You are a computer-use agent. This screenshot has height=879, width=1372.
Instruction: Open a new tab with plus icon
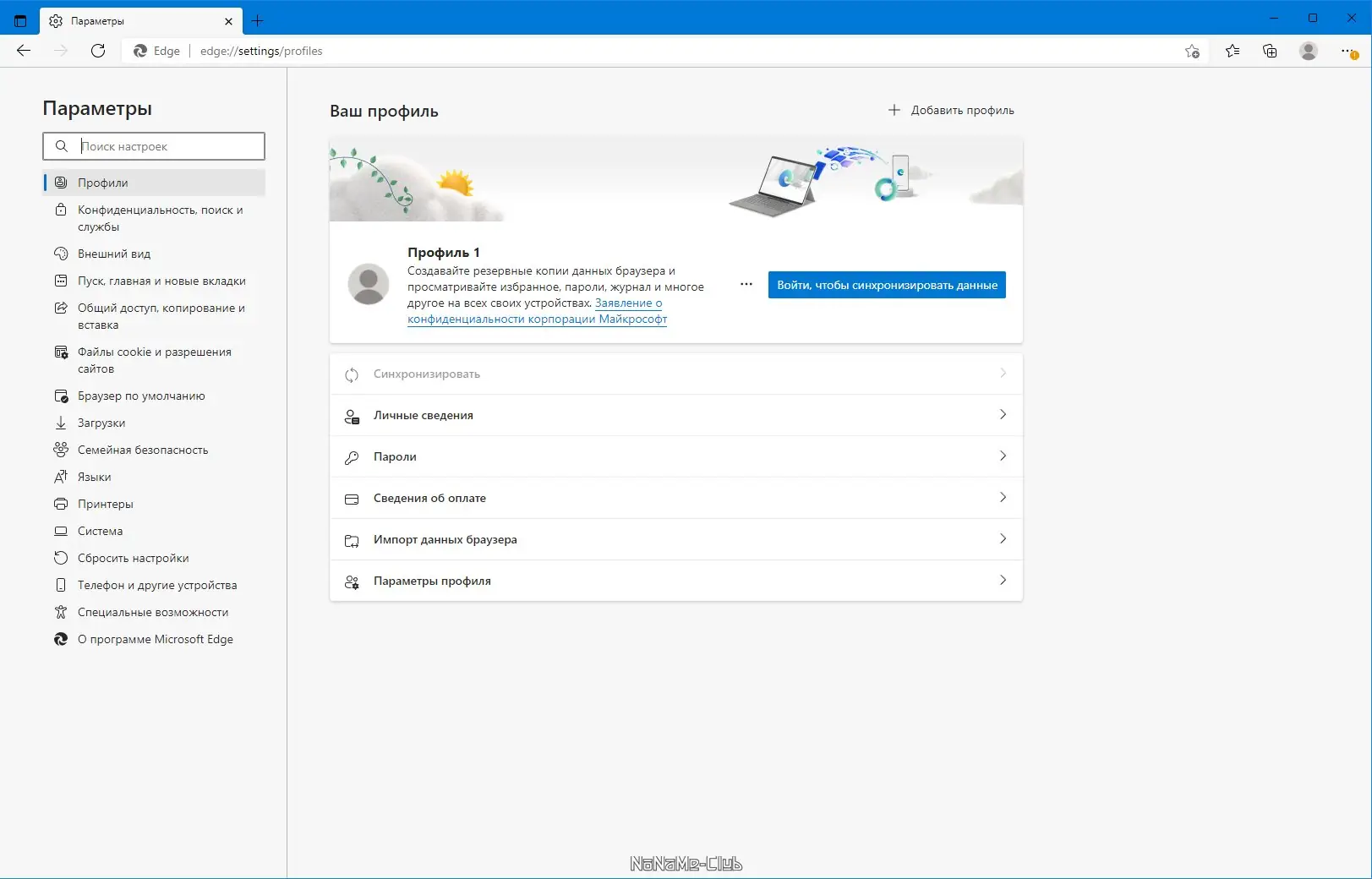(x=258, y=20)
